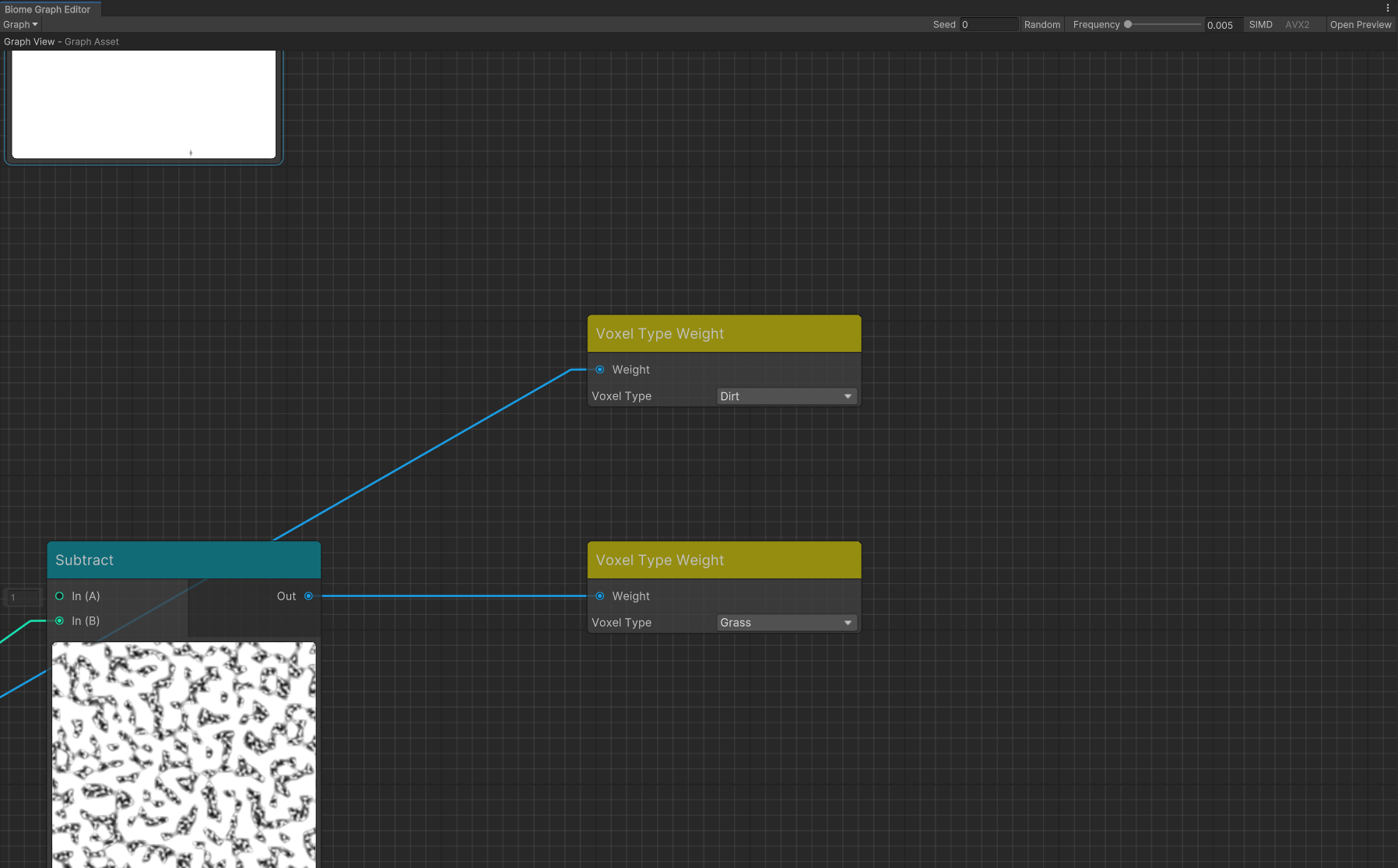
Task: Open the Graph dropdown menu
Action: tap(20, 25)
